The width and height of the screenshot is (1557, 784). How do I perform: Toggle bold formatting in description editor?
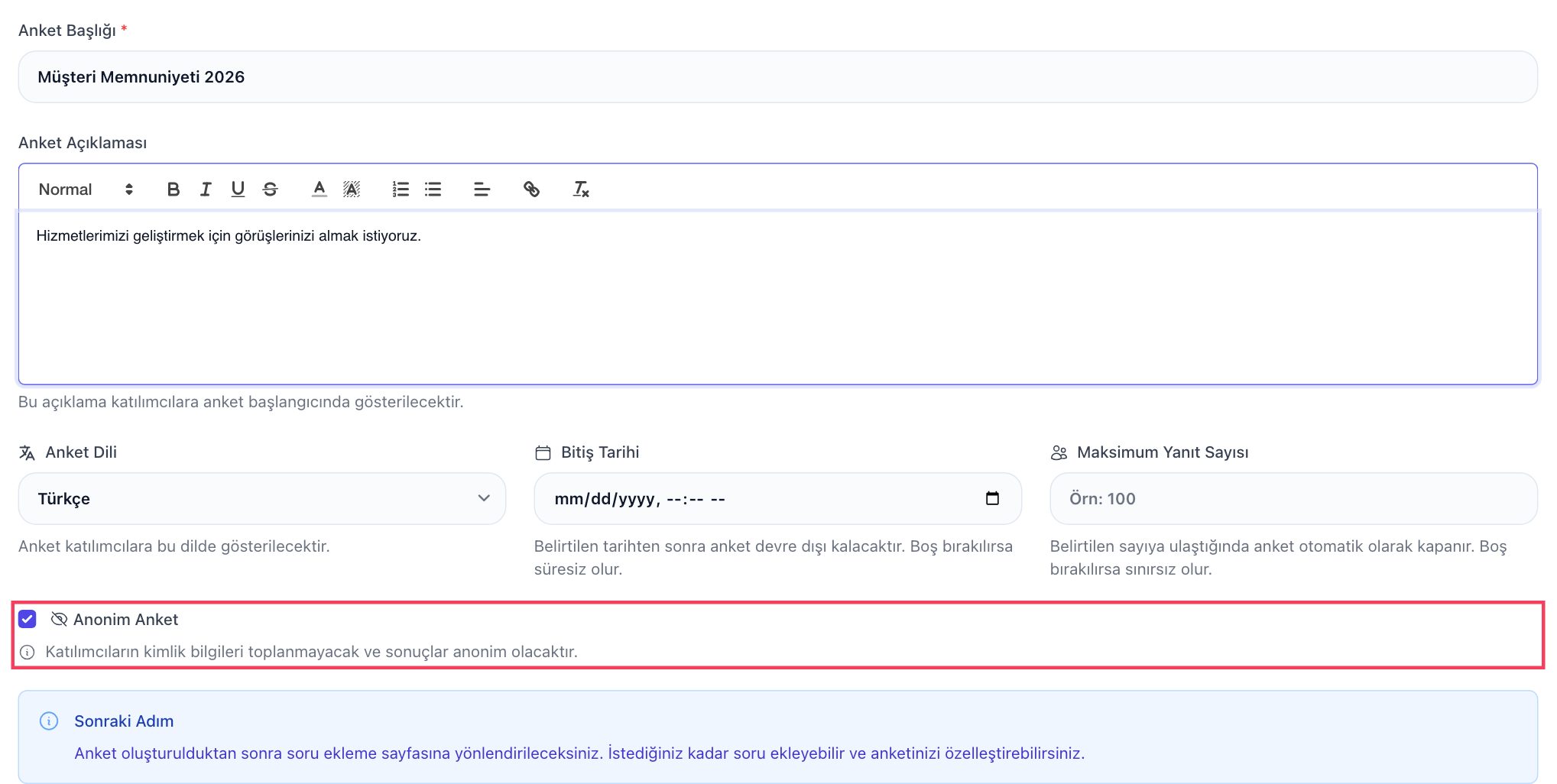174,189
